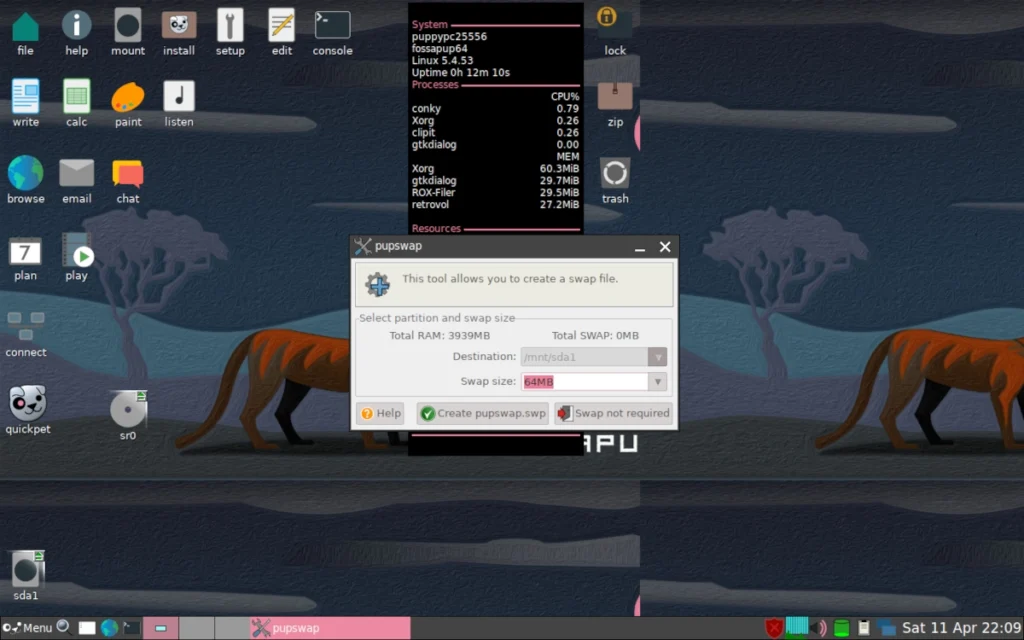This screenshot has width=1024, height=640.
Task: Select the first pink desktop pager
Action: [x=161, y=628]
